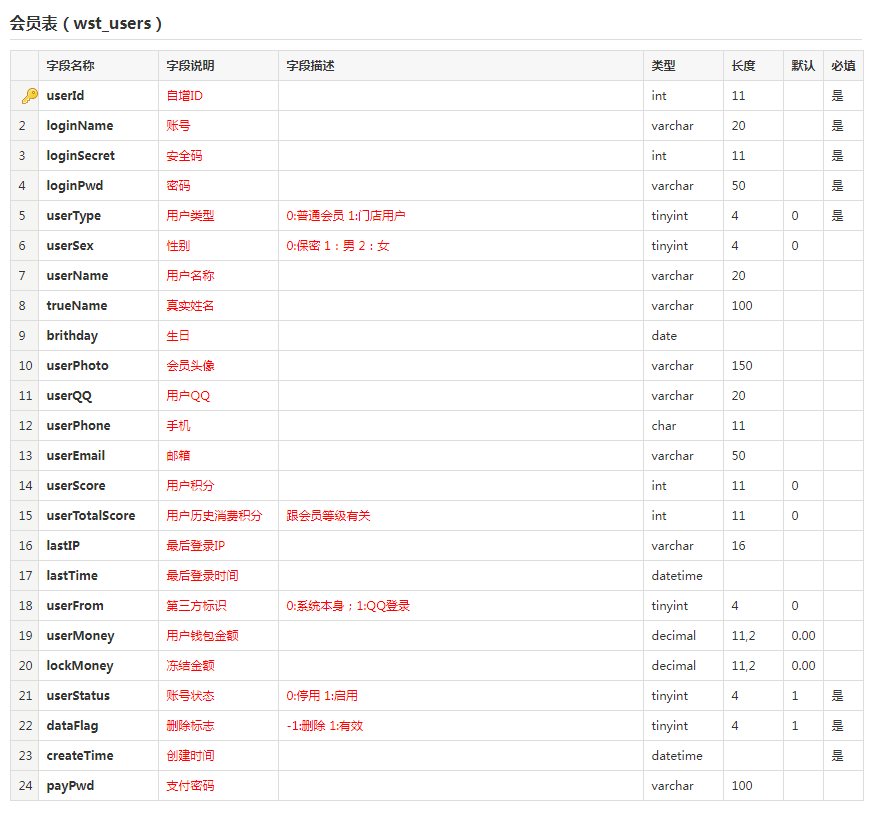Click the 类型 column header
Image resolution: width=877 pixels, height=816 pixels.
(x=663, y=66)
